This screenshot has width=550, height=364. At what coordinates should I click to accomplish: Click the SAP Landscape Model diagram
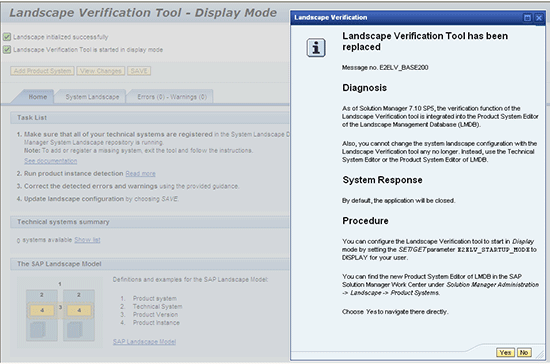click(x=60, y=312)
